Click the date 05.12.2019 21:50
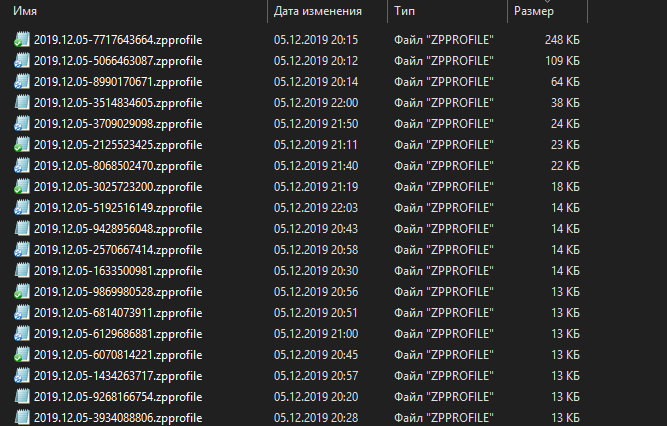The height and width of the screenshot is (426, 667). 316,123
